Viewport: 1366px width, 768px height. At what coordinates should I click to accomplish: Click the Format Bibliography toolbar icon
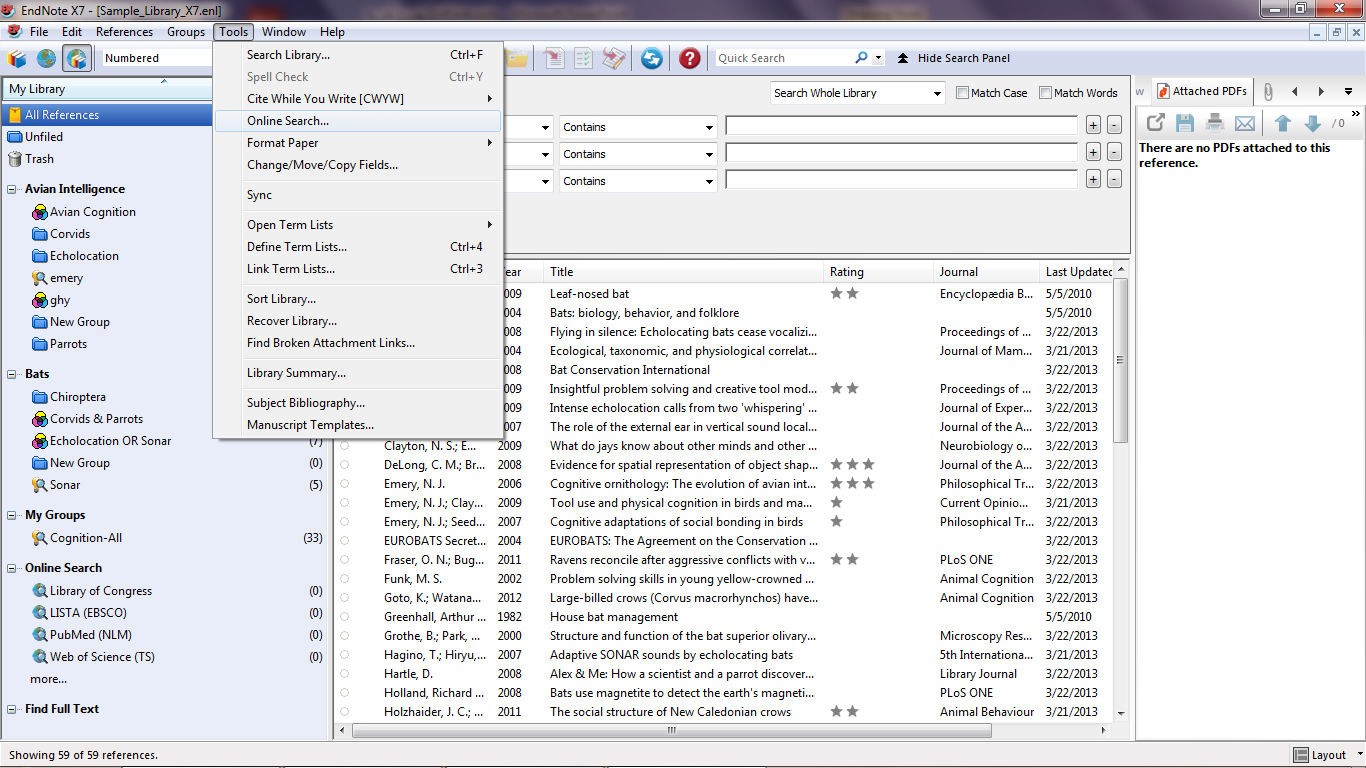tap(583, 58)
